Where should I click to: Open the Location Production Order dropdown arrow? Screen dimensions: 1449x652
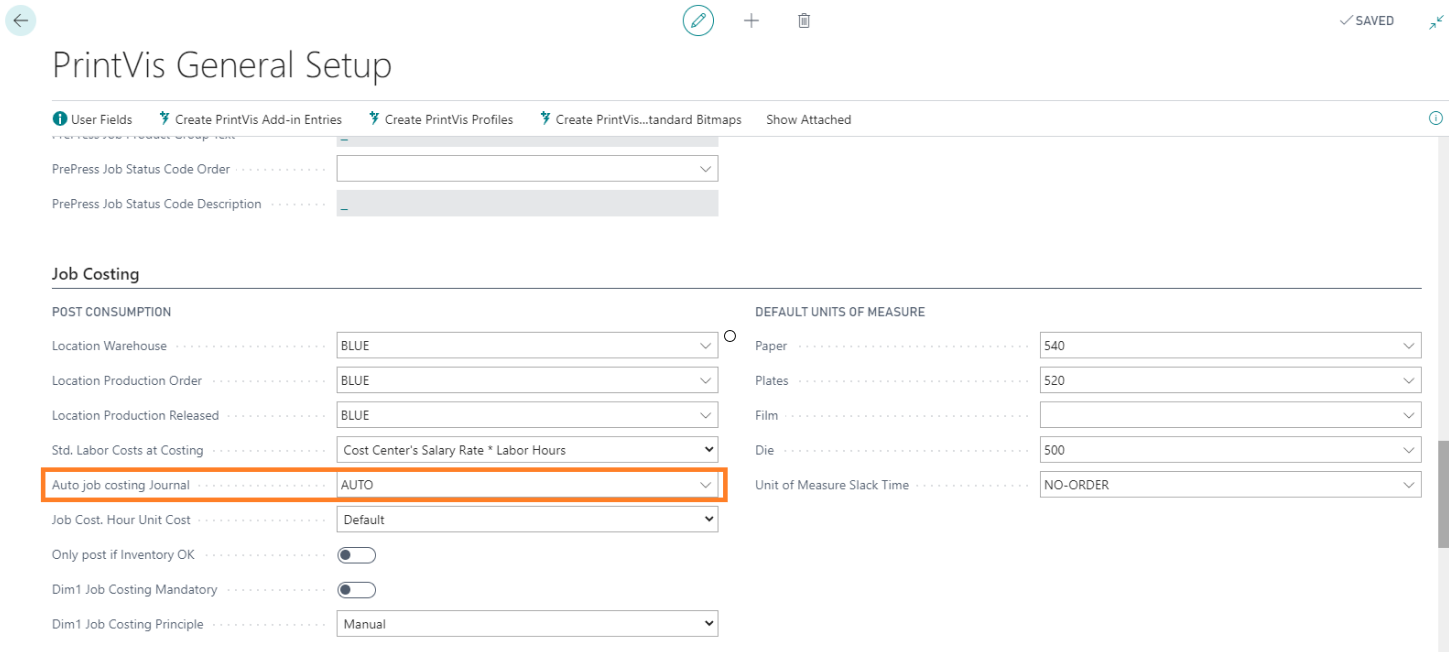(705, 381)
